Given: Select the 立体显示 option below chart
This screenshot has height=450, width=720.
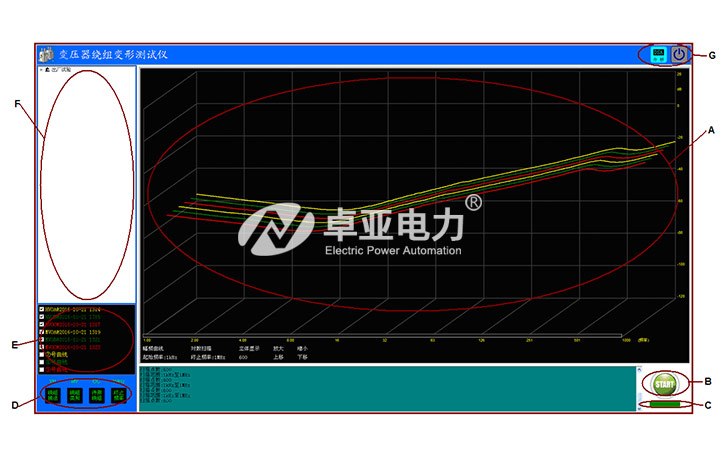Looking at the screenshot, I should pos(249,349).
